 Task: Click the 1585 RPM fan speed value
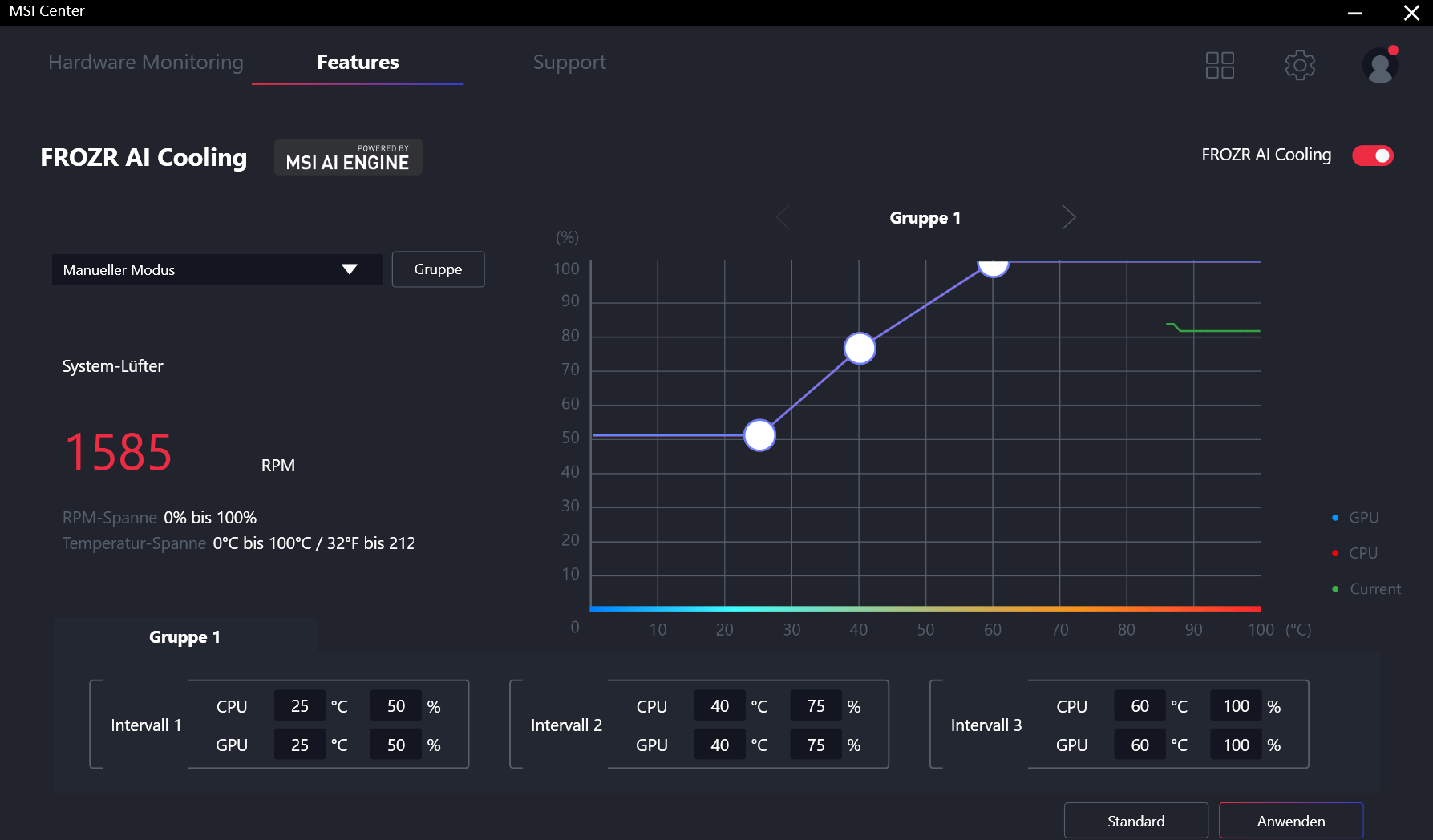click(x=118, y=452)
